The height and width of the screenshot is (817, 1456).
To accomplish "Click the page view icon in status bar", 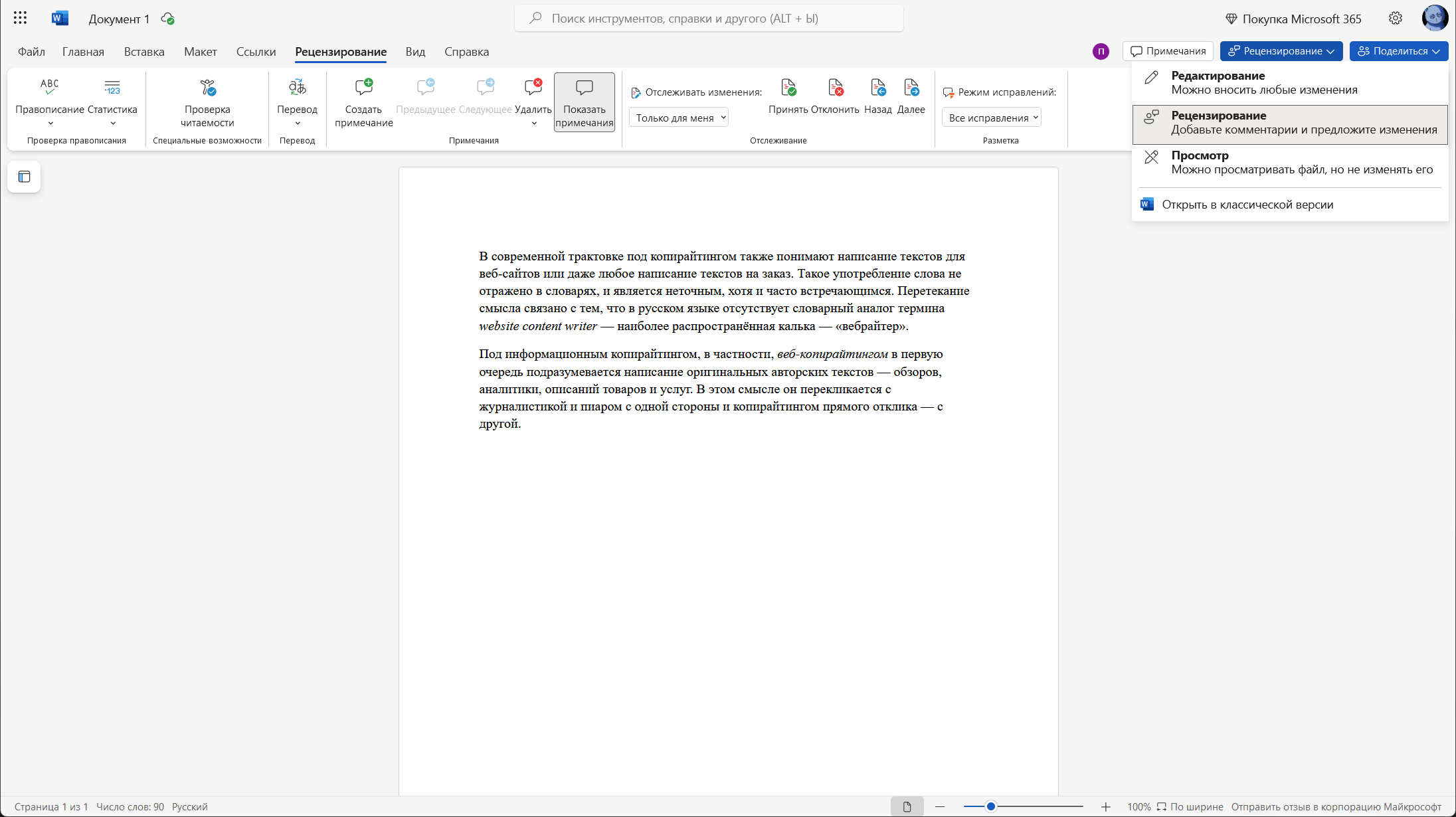I will tap(907, 806).
